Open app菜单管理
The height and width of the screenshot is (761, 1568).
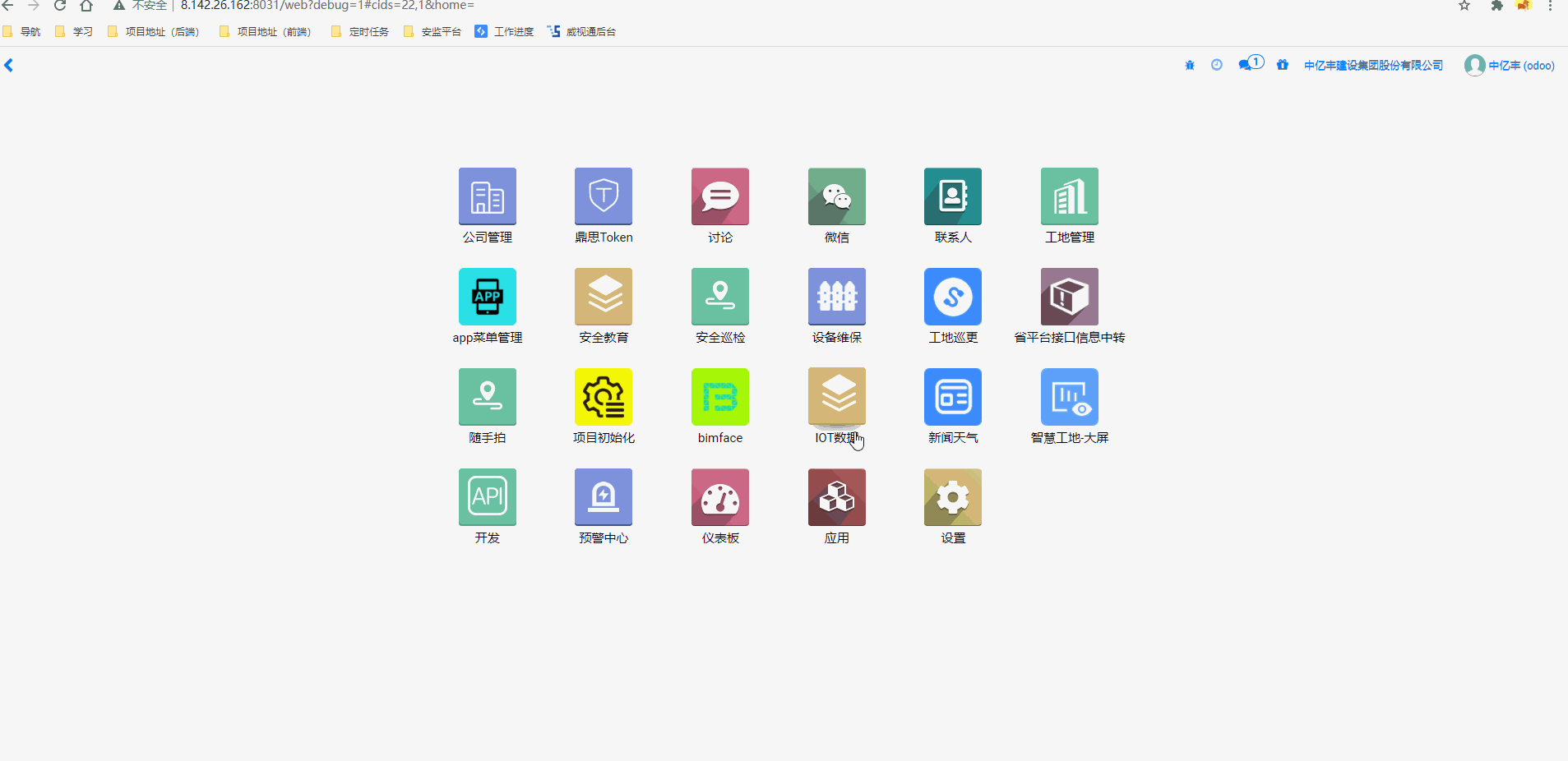point(487,297)
